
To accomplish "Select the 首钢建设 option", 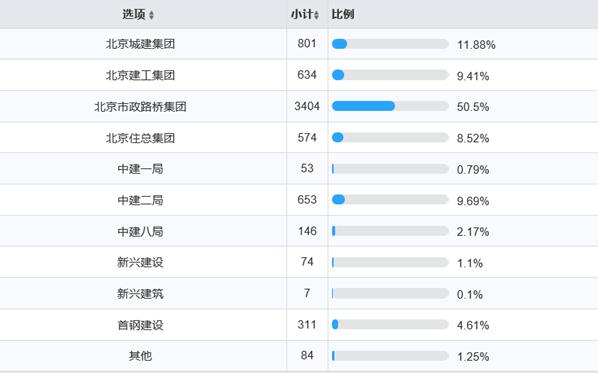I will tap(140, 325).
